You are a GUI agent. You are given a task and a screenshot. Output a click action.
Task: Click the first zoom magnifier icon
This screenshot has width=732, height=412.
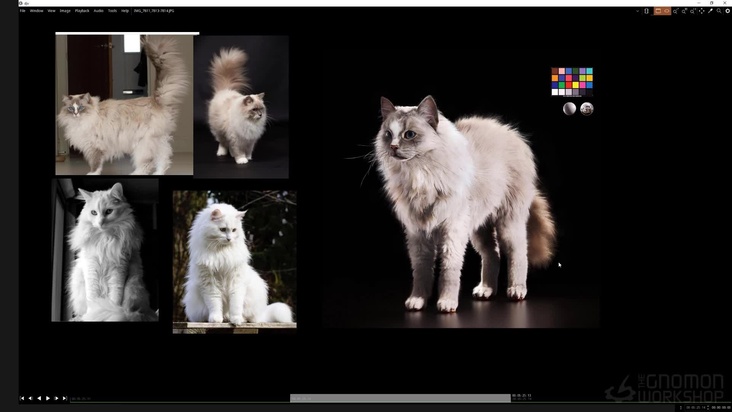(676, 11)
